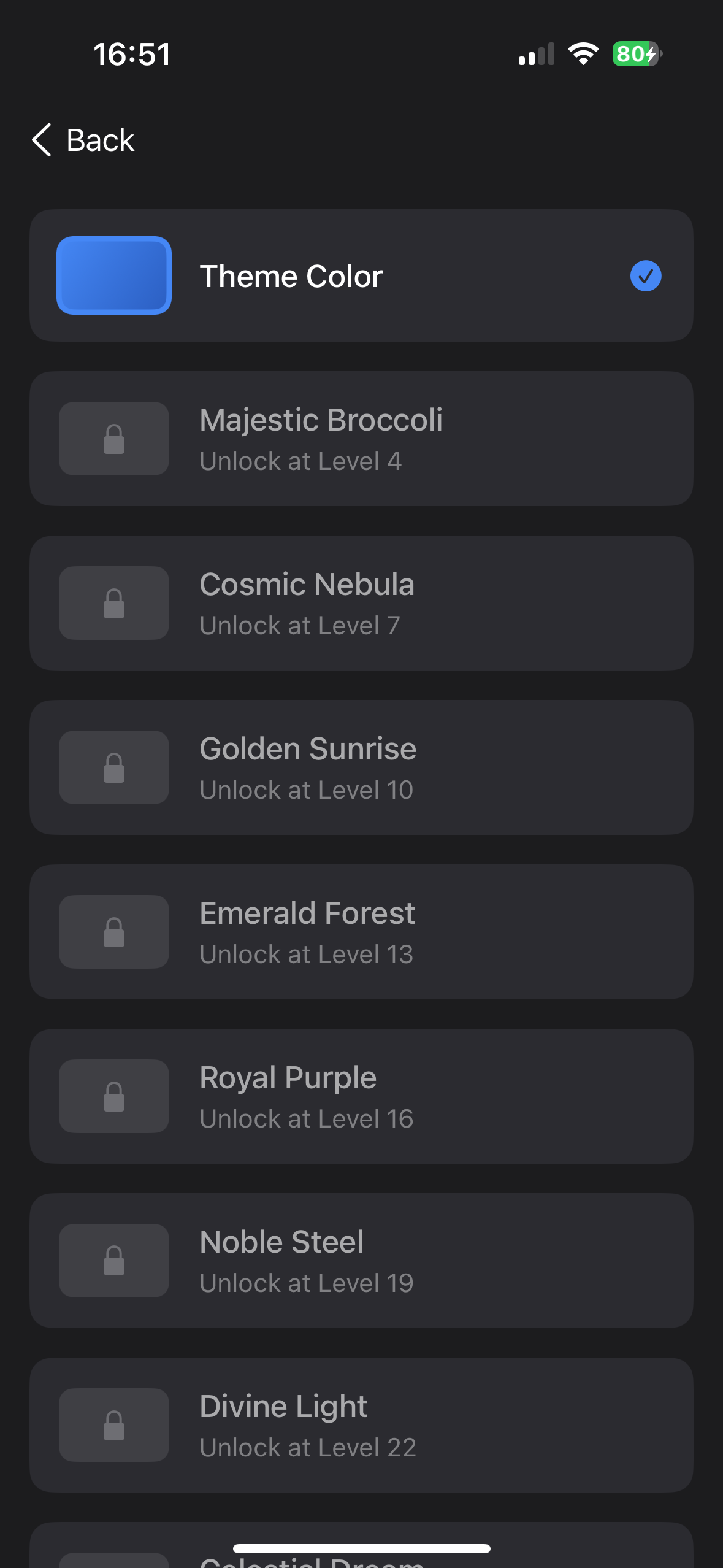This screenshot has height=1568, width=723.
Task: Tap the lock icon for Majestic Broccoli
Action: click(x=114, y=439)
